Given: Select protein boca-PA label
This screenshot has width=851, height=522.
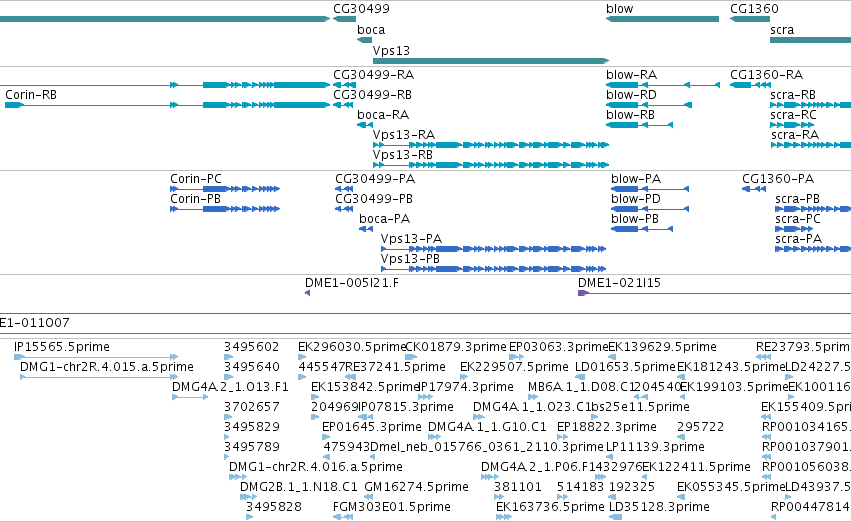Looking at the screenshot, I should pyautogui.click(x=385, y=219).
